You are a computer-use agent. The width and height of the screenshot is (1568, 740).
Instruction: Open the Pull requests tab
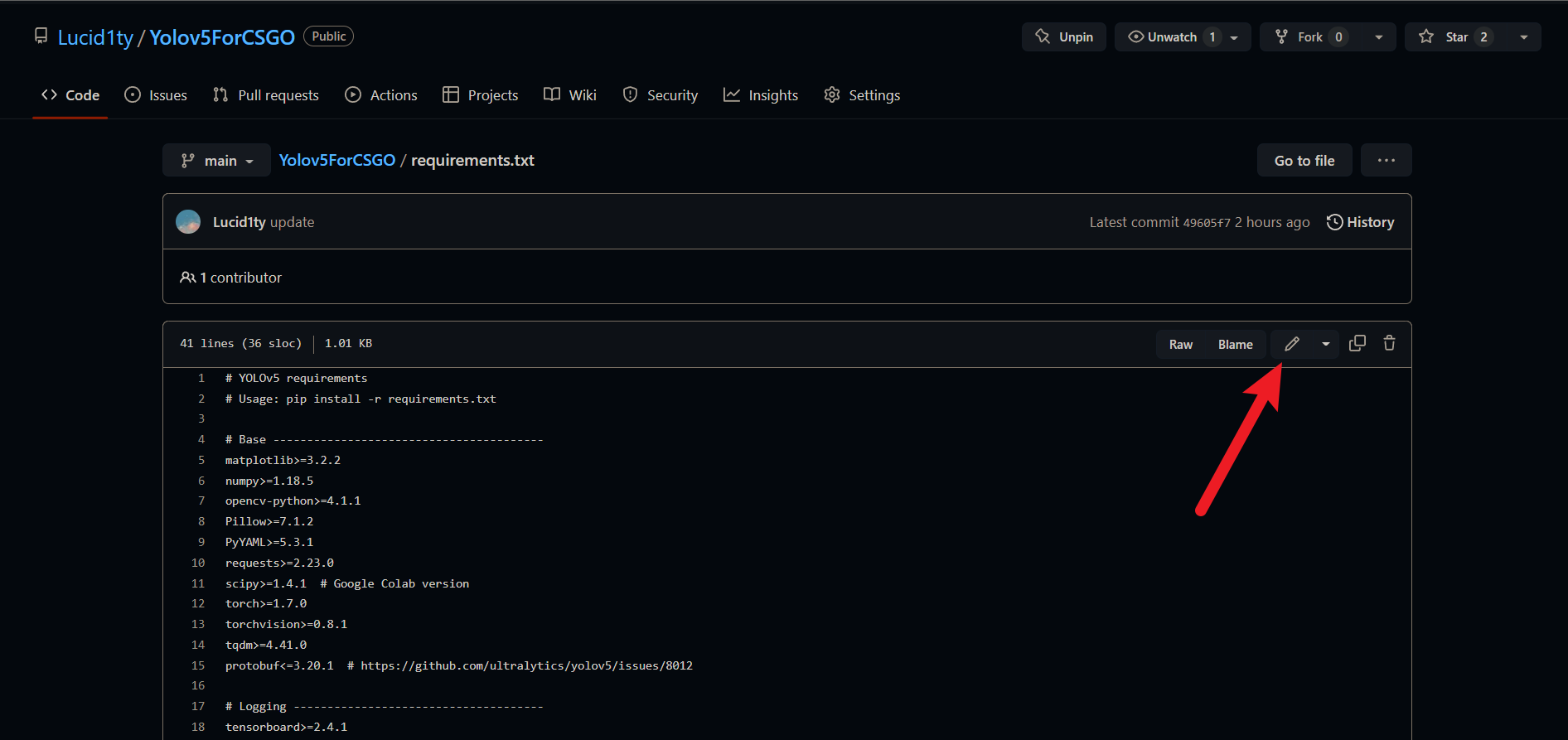[266, 95]
